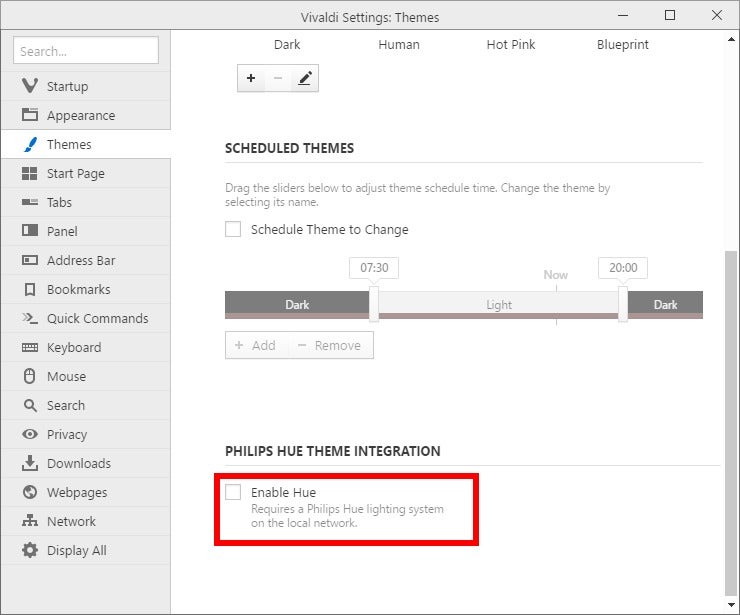Click the Remove schedule button
This screenshot has height=615, width=740.
(x=331, y=345)
